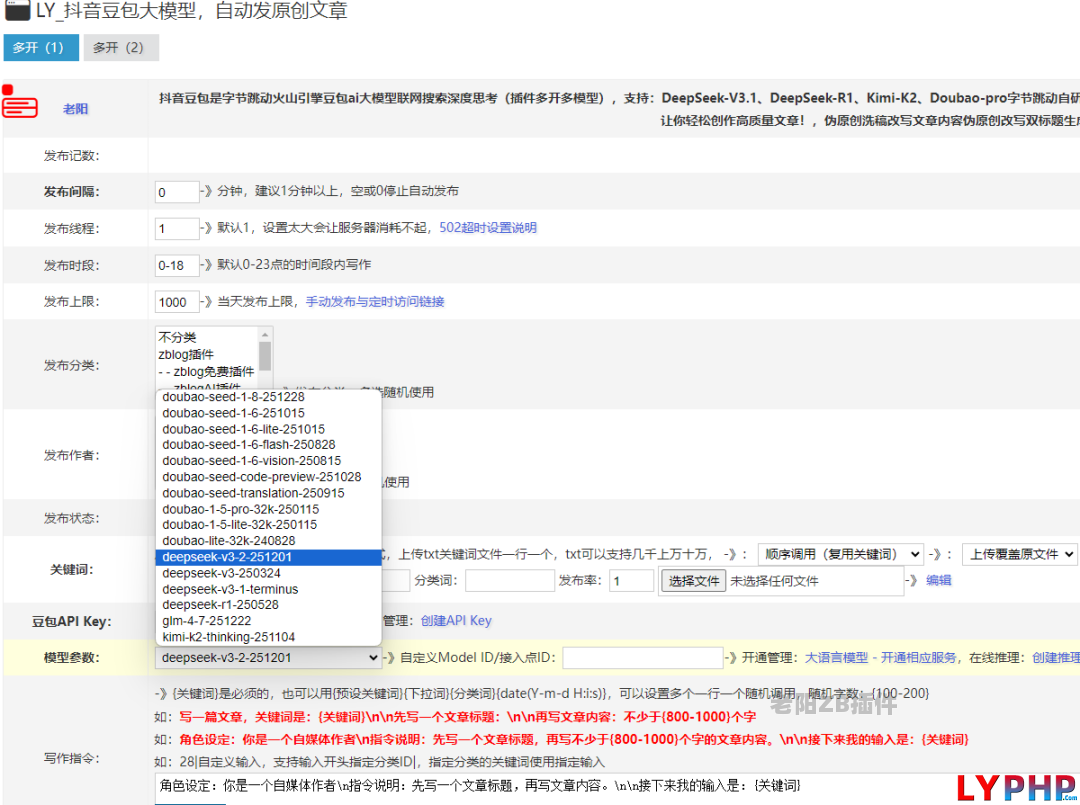Open the 手动发布与定时访问链接 link
Screen dimensions: 1080x805
click(375, 302)
